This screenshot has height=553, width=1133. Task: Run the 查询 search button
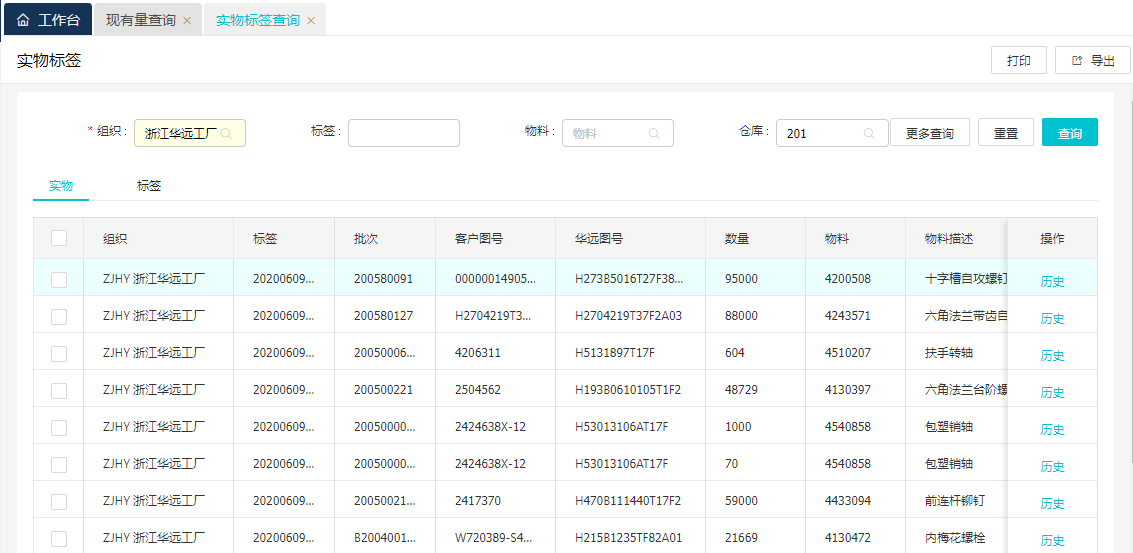click(x=1069, y=133)
